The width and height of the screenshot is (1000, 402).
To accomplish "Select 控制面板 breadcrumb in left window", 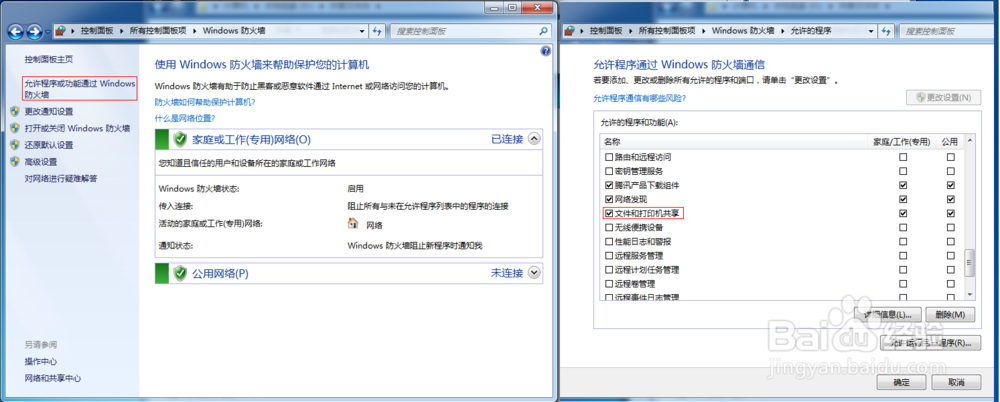I will coord(99,31).
